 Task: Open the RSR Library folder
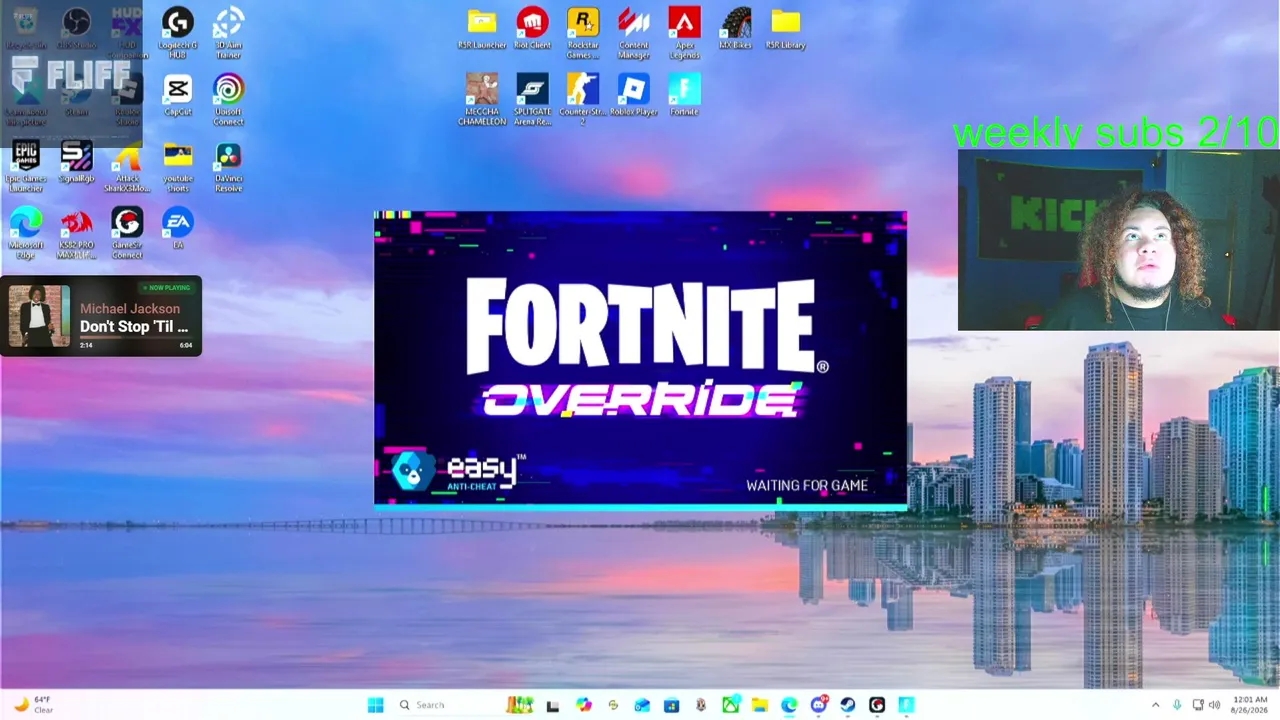[x=785, y=29]
